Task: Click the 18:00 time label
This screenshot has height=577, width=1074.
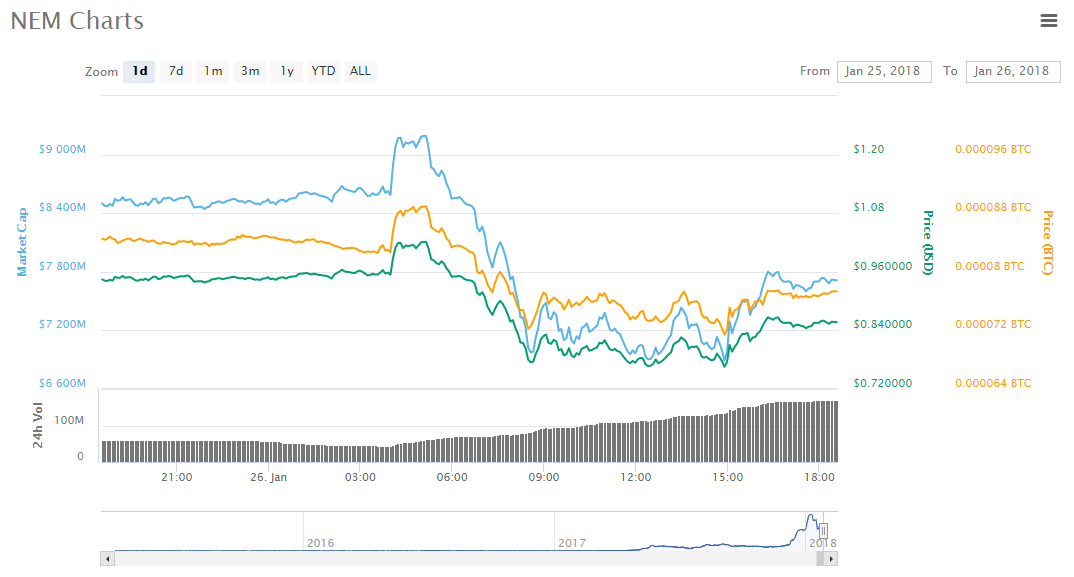Action: coord(819,478)
